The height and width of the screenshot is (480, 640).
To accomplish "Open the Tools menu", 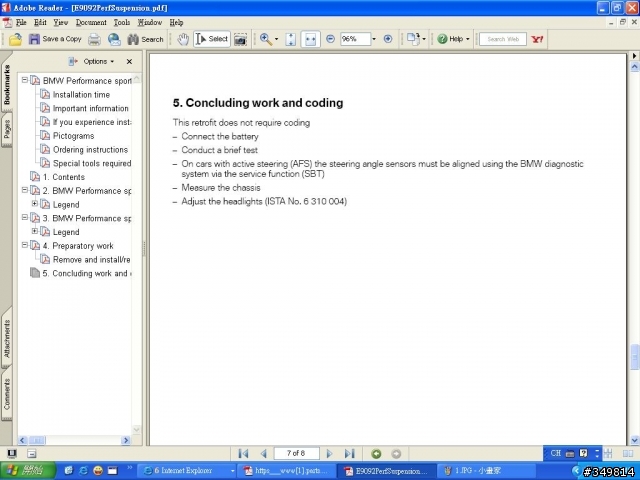I will [122, 22].
